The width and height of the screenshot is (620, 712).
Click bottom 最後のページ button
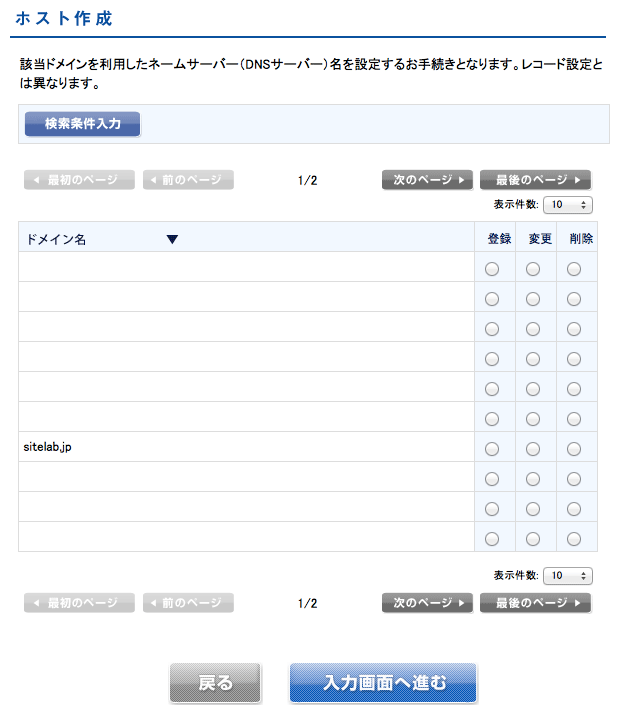[x=535, y=603]
